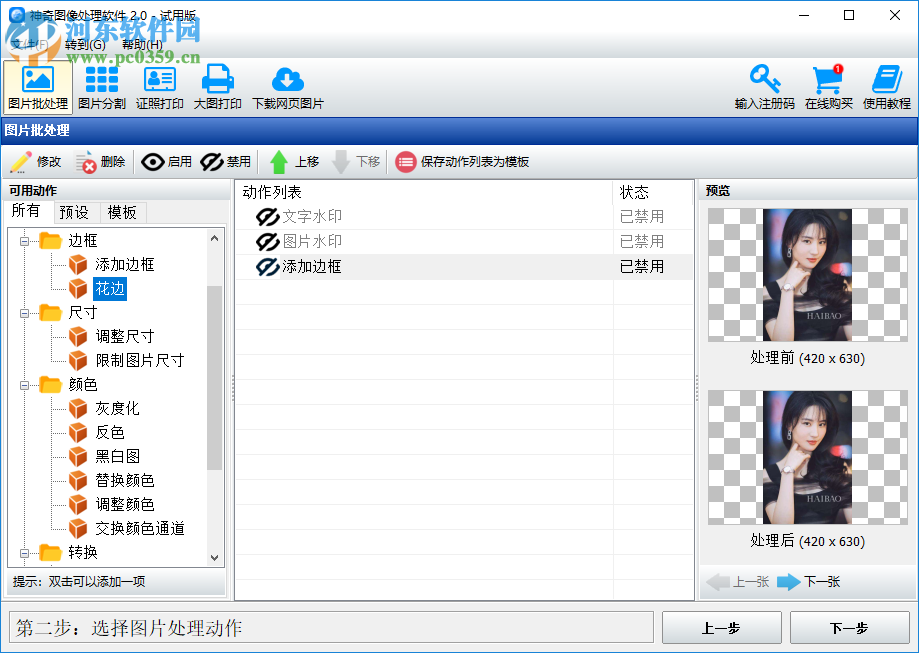Click the 尺寸 folder icon
919x653 pixels.
pos(50,312)
